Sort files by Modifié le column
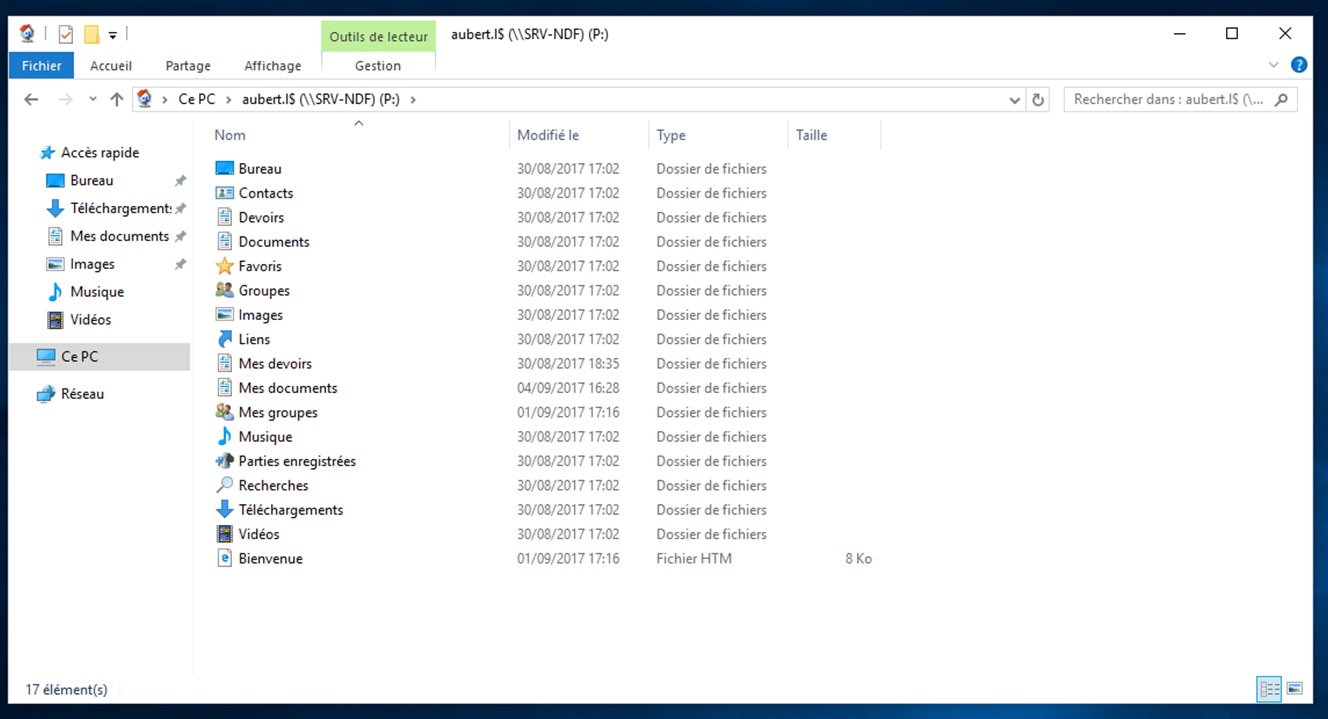 coord(548,135)
